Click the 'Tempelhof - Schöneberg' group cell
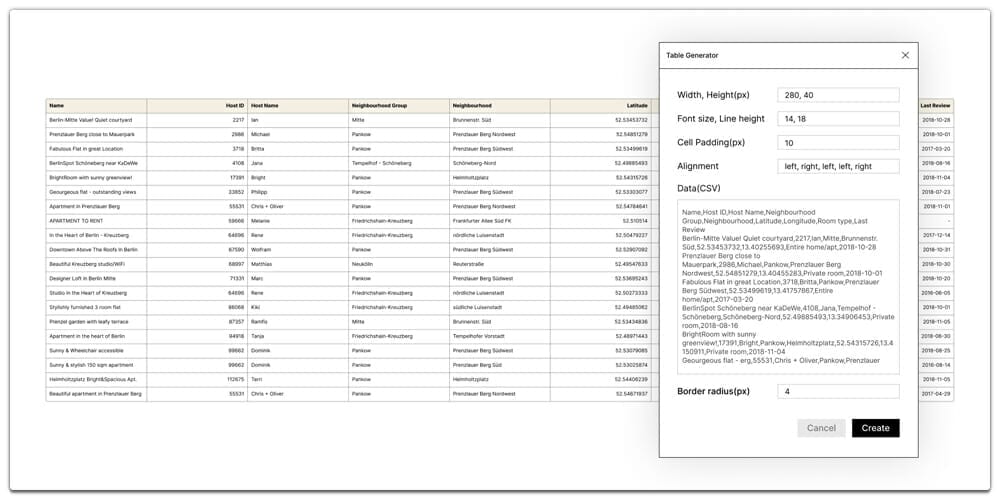 click(x=399, y=163)
